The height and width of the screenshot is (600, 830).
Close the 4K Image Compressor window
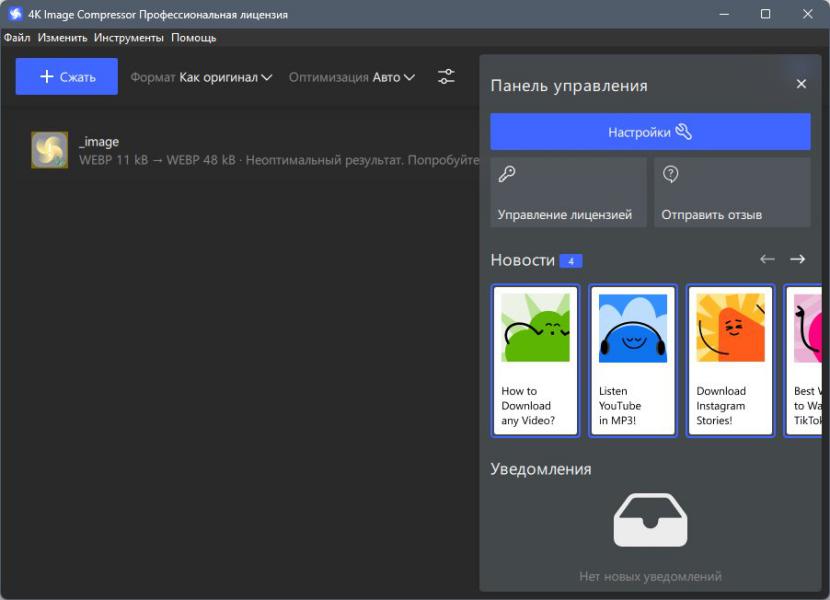[x=807, y=14]
